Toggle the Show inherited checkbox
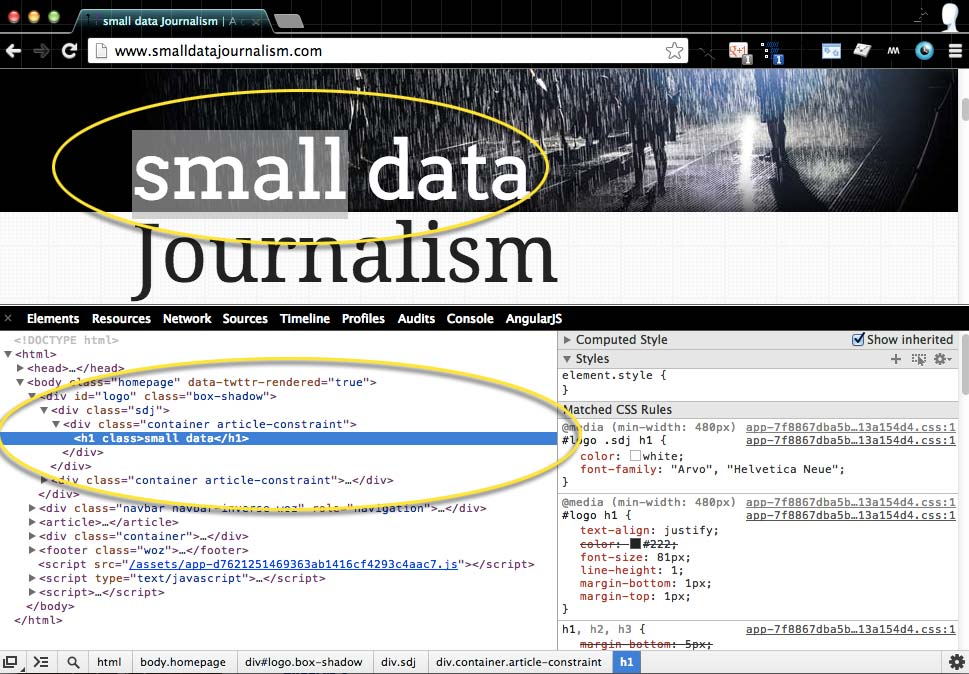969x674 pixels. point(858,339)
